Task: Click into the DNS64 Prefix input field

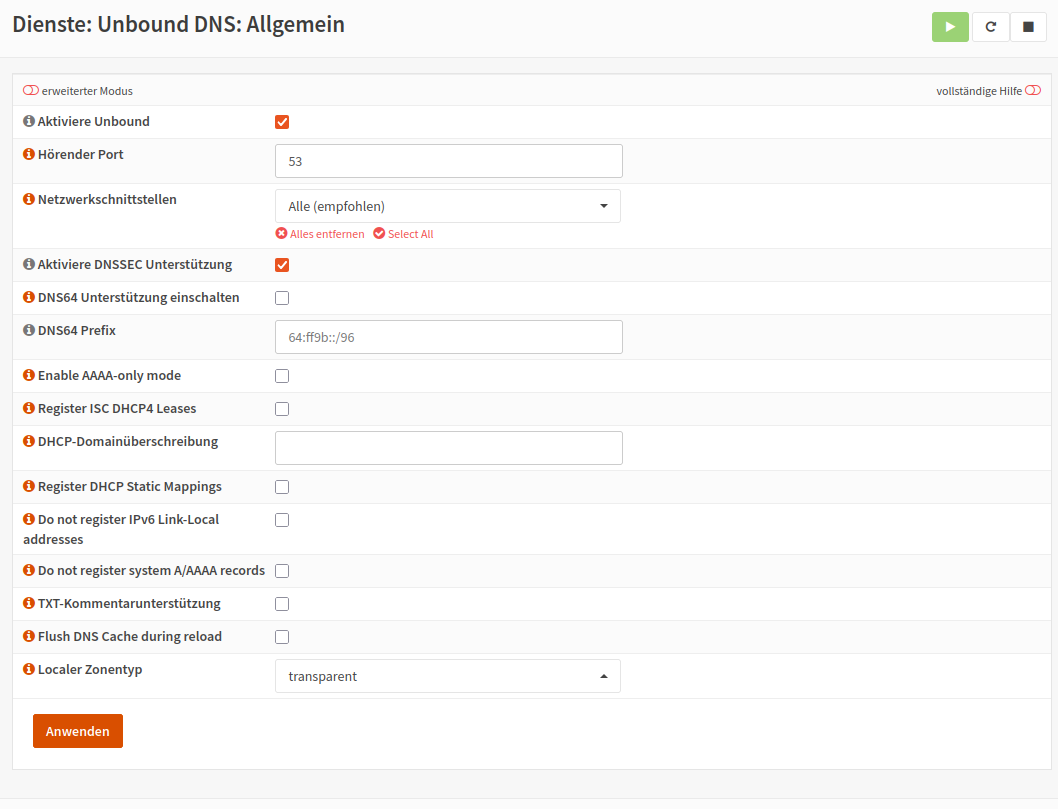Action: point(449,337)
